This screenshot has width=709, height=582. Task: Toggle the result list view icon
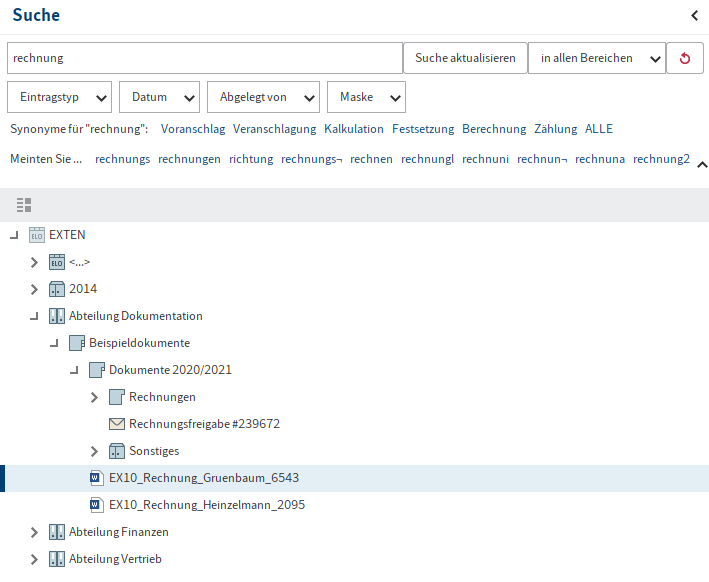[x=24, y=205]
